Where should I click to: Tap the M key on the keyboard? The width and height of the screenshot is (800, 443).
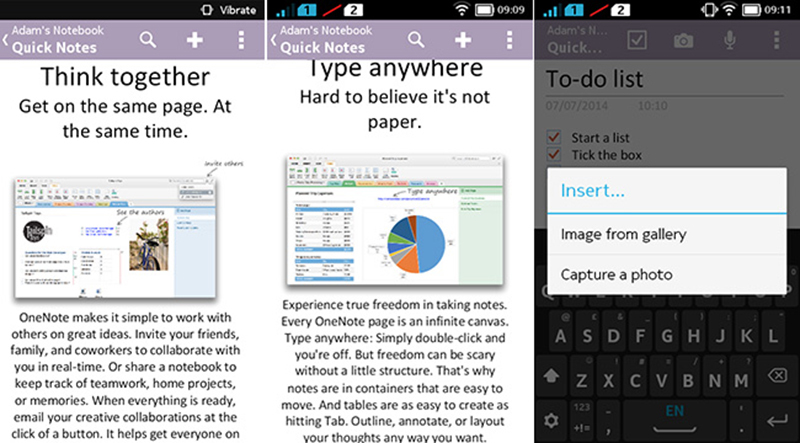(740, 378)
